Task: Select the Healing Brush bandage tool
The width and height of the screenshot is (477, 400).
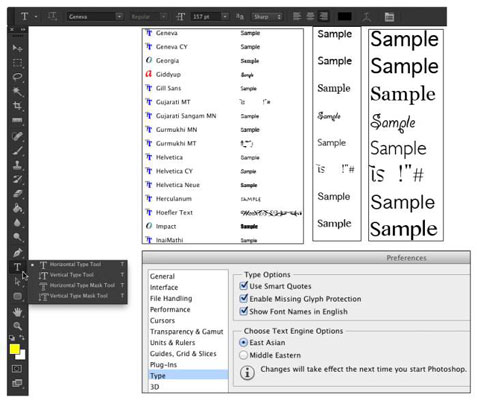Action: 17,136
